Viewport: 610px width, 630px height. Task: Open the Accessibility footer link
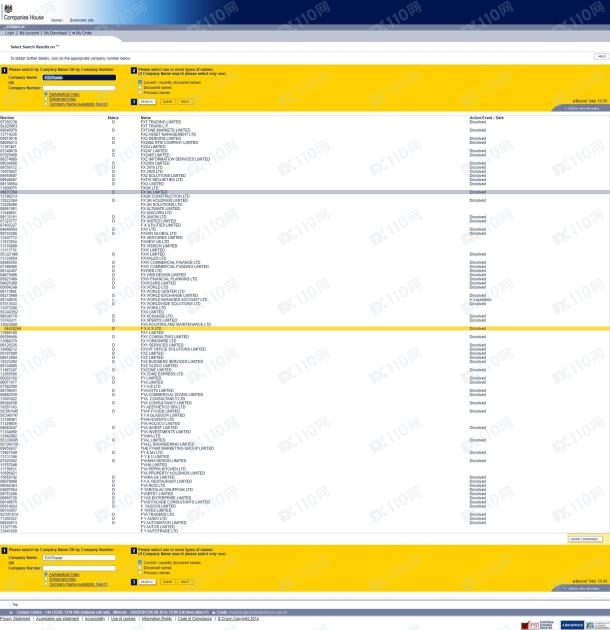pos(95,619)
